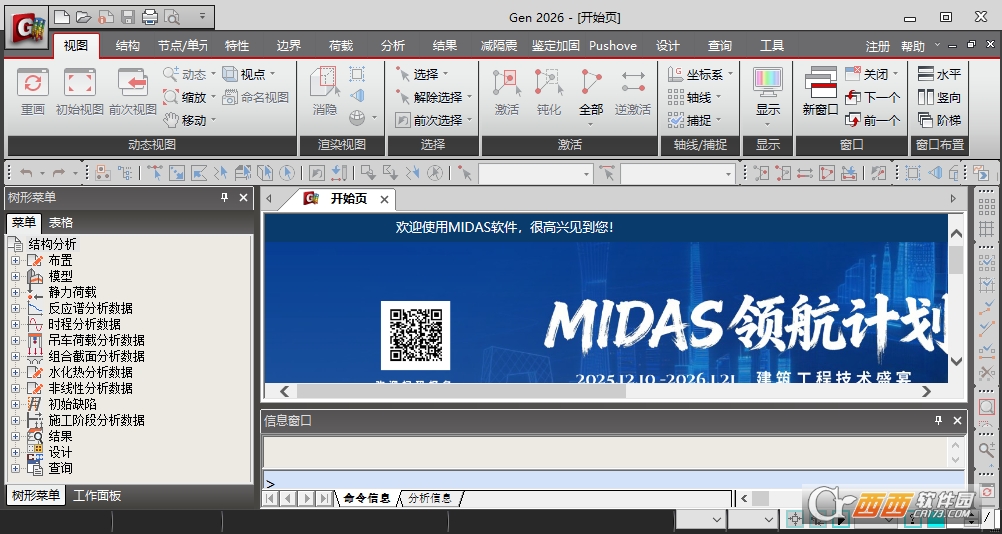Open the Pushover ribbon tab
The image size is (1002, 534).
[x=613, y=45]
